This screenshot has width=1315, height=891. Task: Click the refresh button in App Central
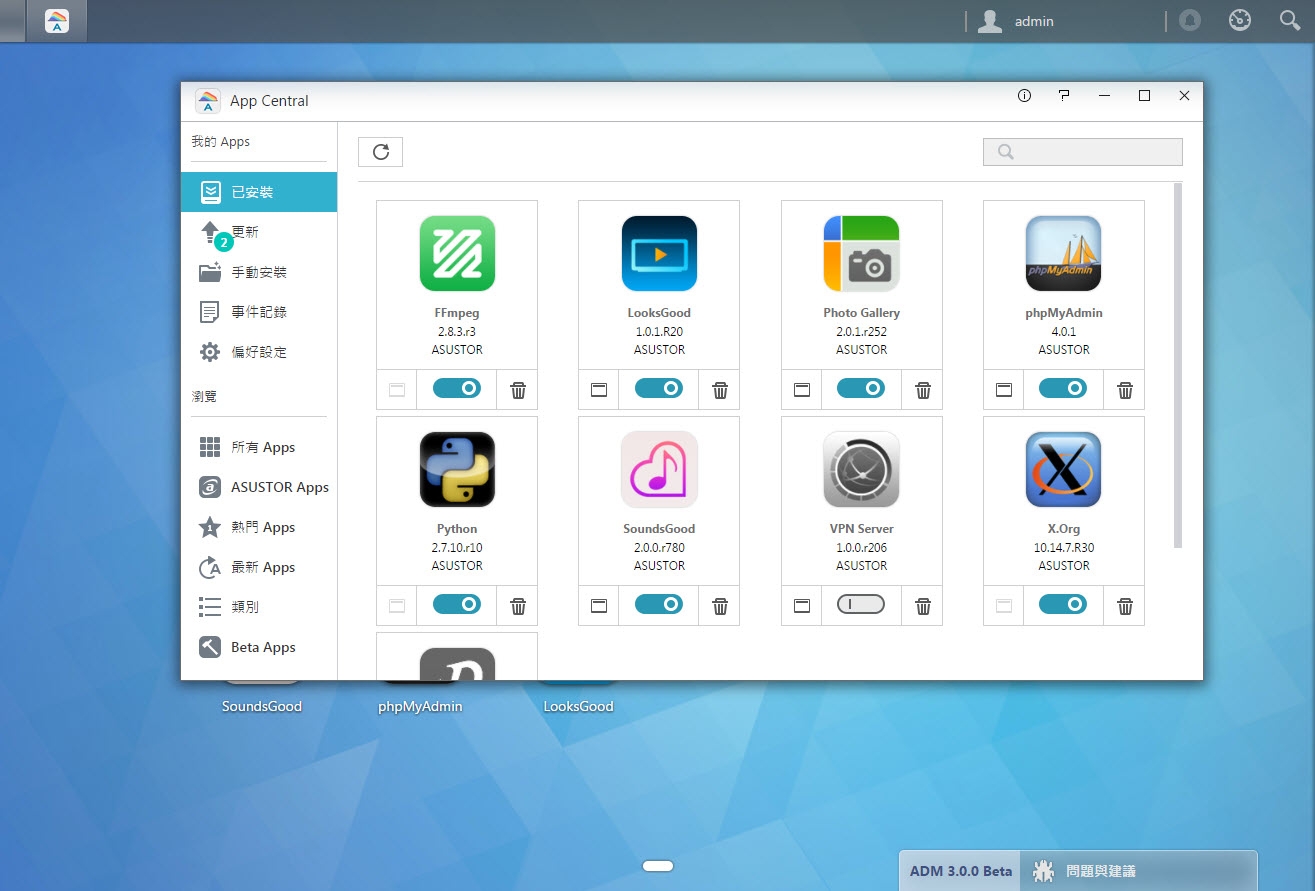tap(380, 152)
